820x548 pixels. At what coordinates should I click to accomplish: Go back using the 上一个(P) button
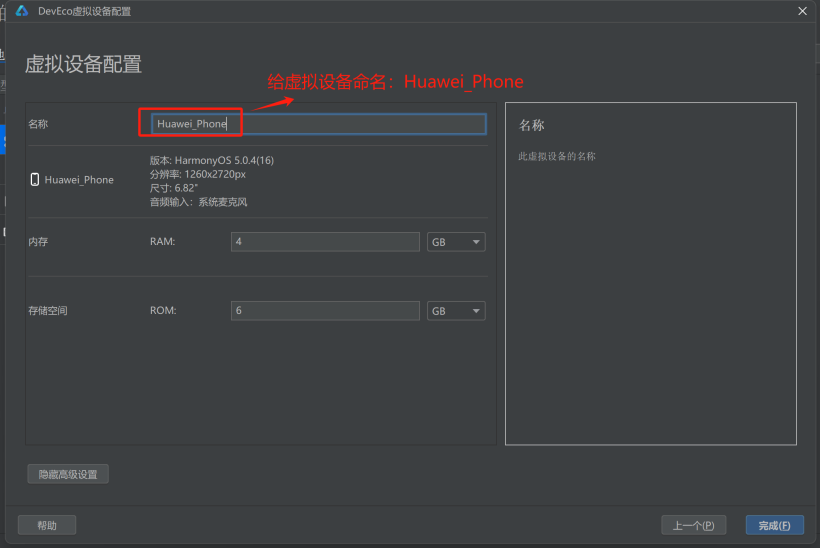point(693,525)
